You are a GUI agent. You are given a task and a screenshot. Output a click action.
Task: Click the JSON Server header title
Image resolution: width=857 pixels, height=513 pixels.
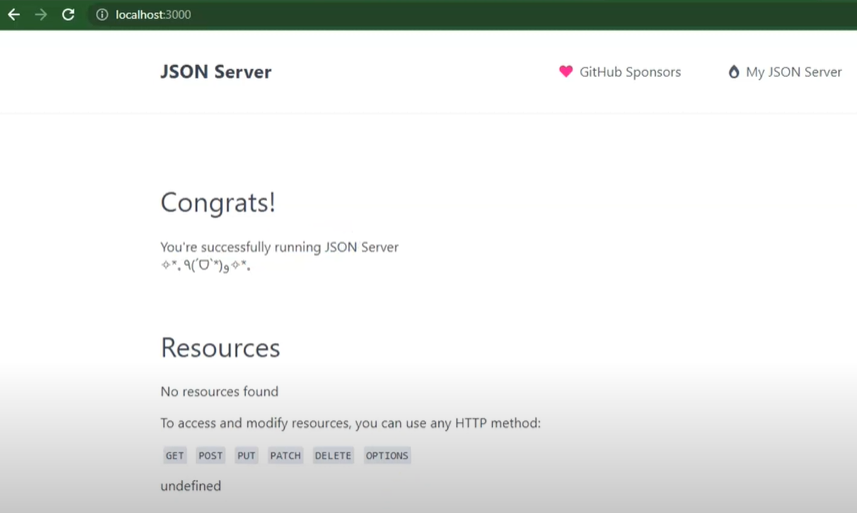pyautogui.click(x=216, y=72)
